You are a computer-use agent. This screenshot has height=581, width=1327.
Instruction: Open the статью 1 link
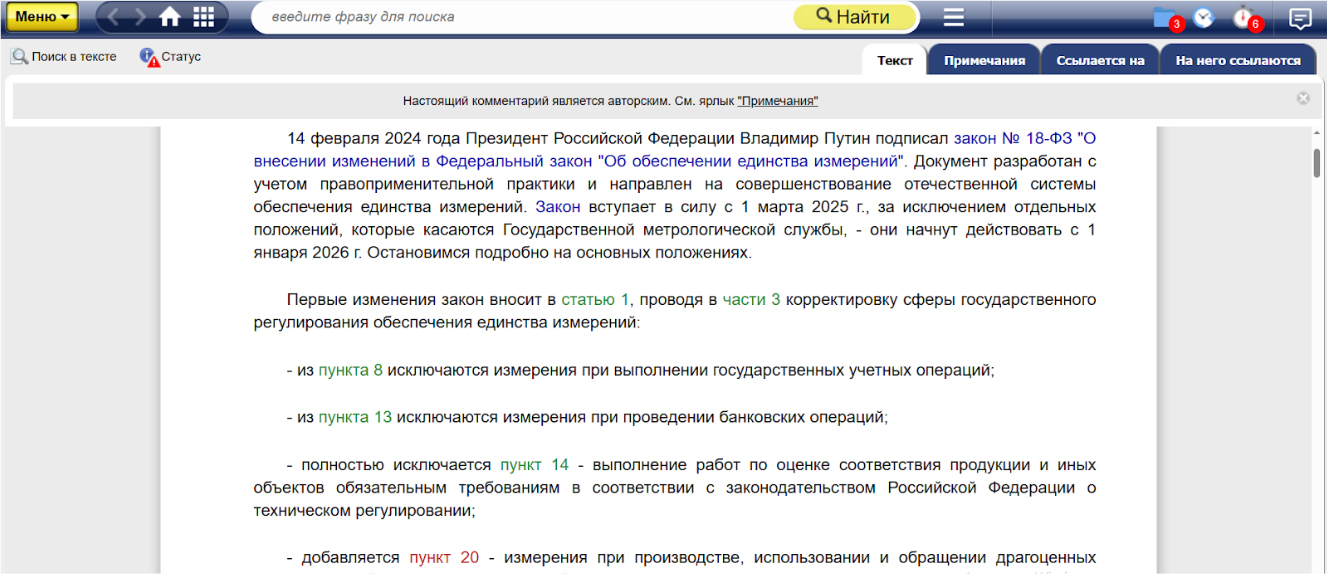pos(596,299)
